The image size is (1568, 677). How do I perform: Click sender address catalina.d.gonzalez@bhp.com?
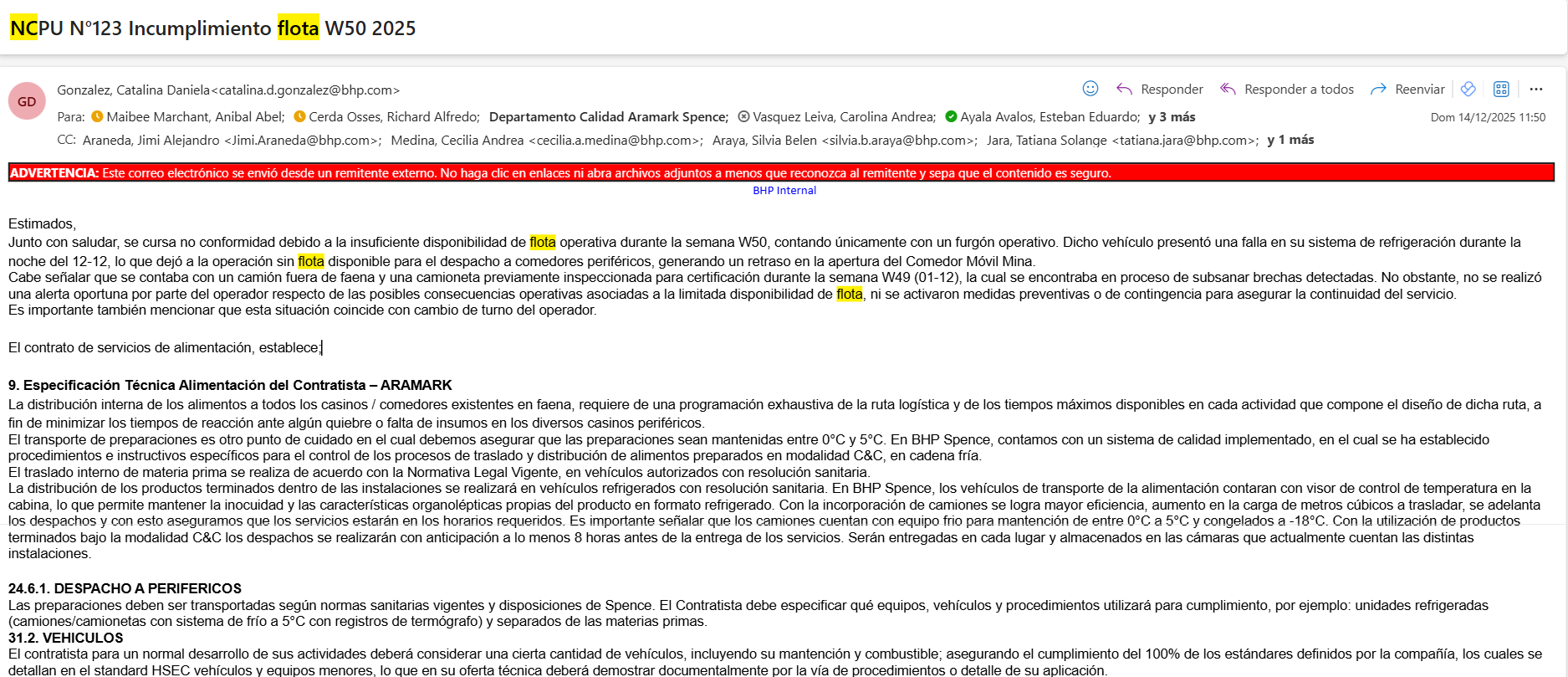pos(306,90)
